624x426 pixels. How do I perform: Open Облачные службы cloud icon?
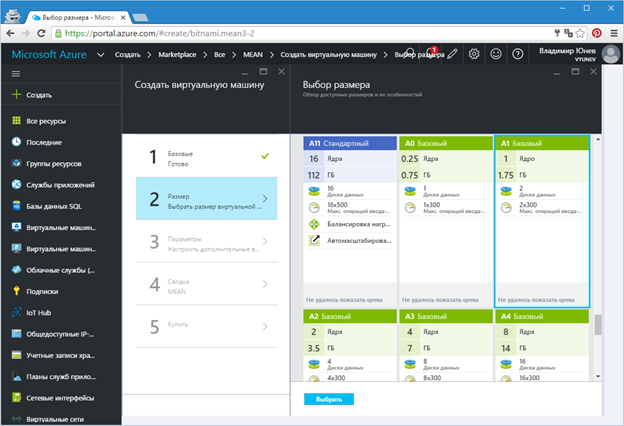(x=16, y=270)
